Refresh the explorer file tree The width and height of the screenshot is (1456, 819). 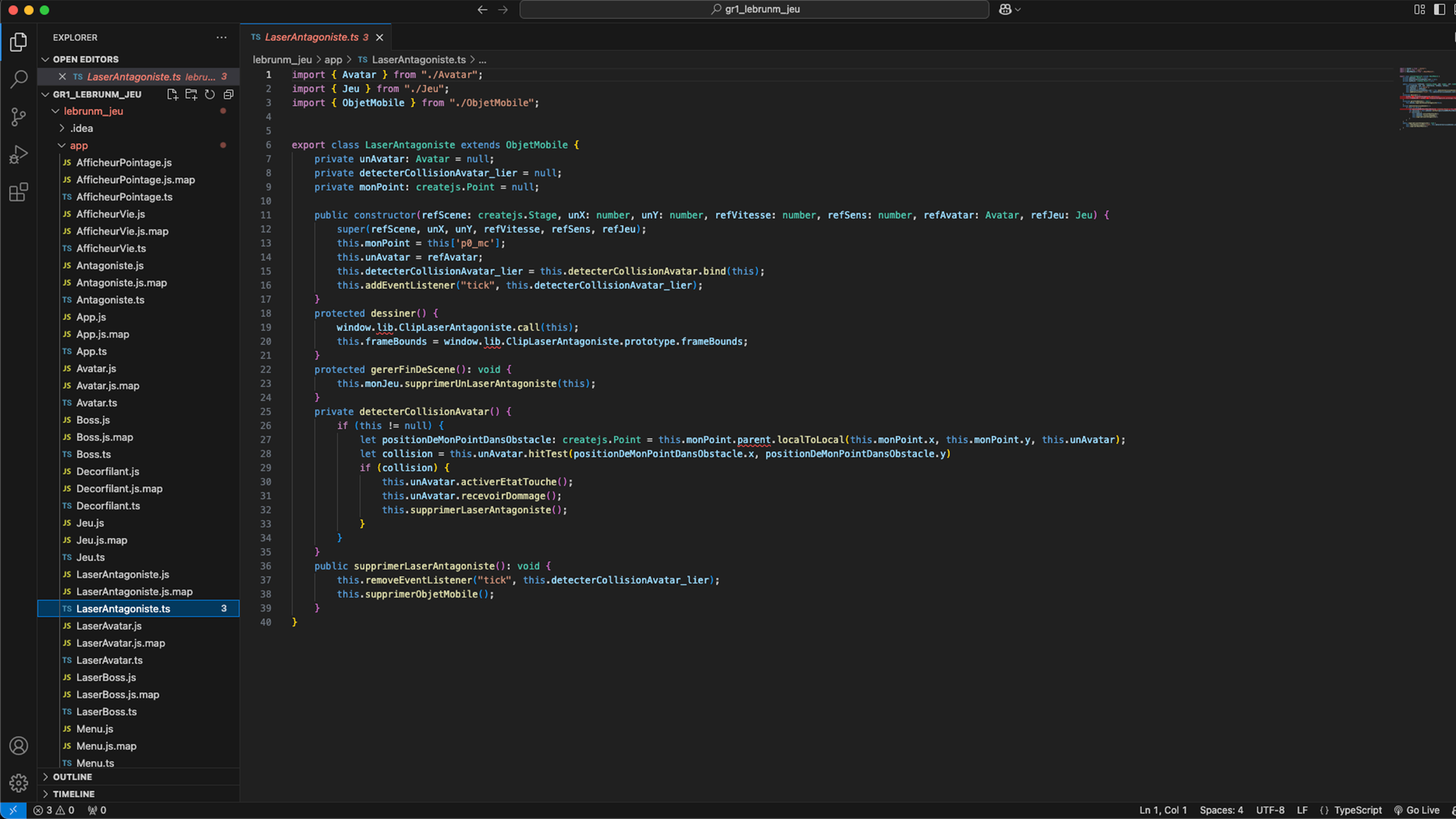pyautogui.click(x=209, y=94)
